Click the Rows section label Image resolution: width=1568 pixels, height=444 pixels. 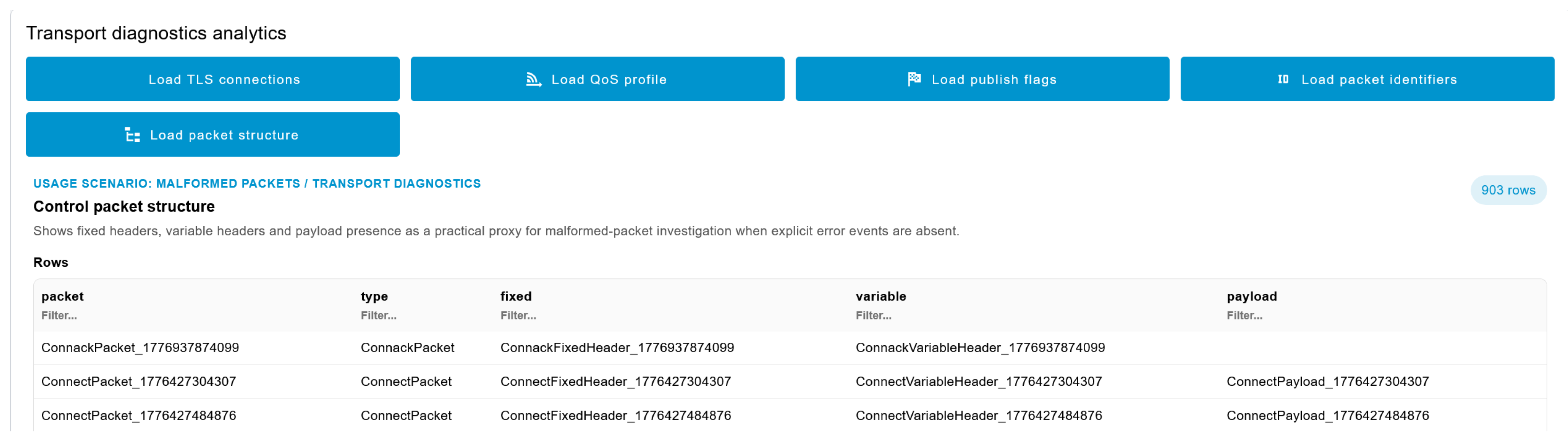coord(51,262)
